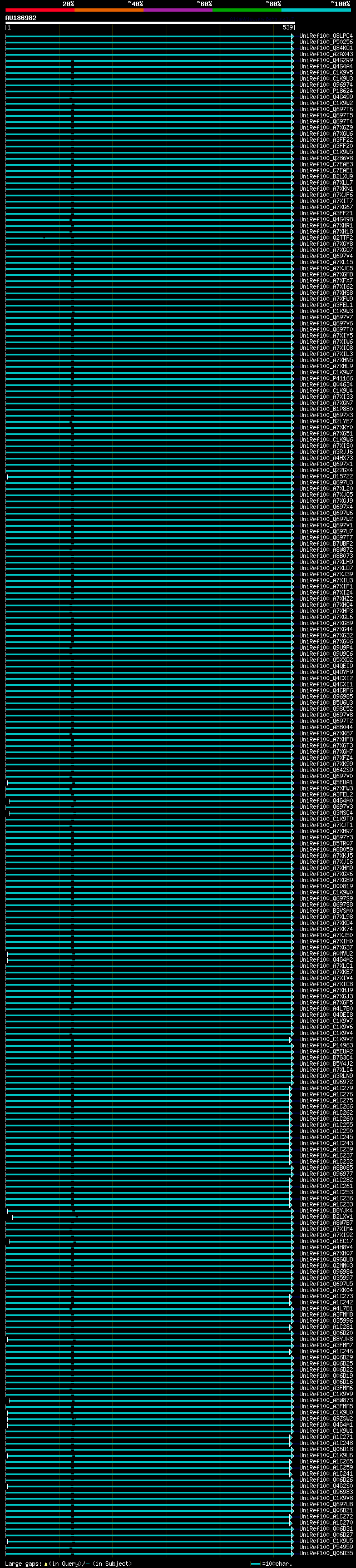Image resolution: width=356 pixels, height=1568 pixels.
Task: Select label UniRef100_A8B059
Action: coord(325,850)
